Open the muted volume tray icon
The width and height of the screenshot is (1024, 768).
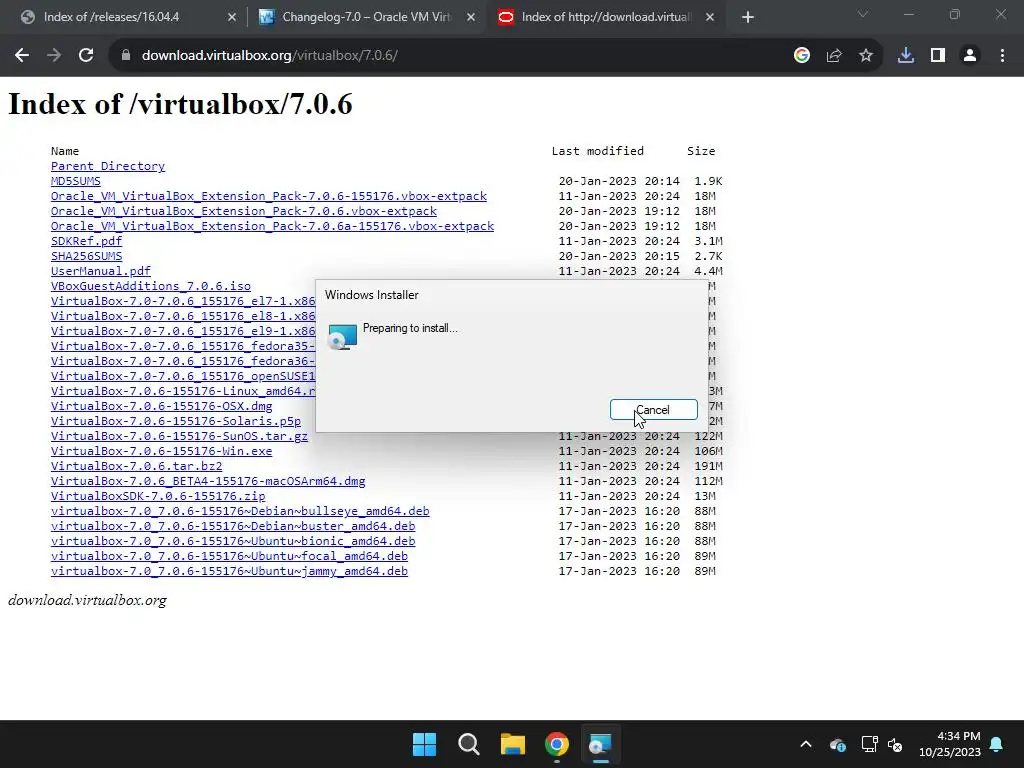coord(895,744)
